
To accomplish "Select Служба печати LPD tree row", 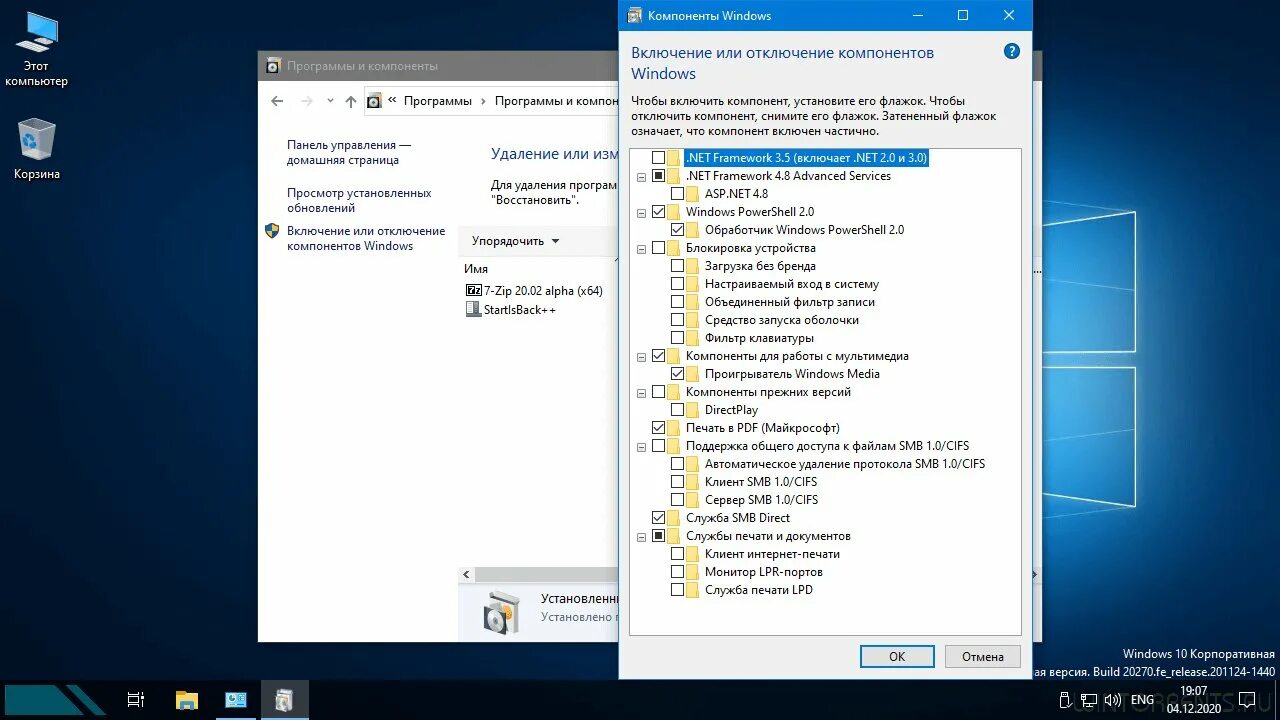I will (x=759, y=590).
